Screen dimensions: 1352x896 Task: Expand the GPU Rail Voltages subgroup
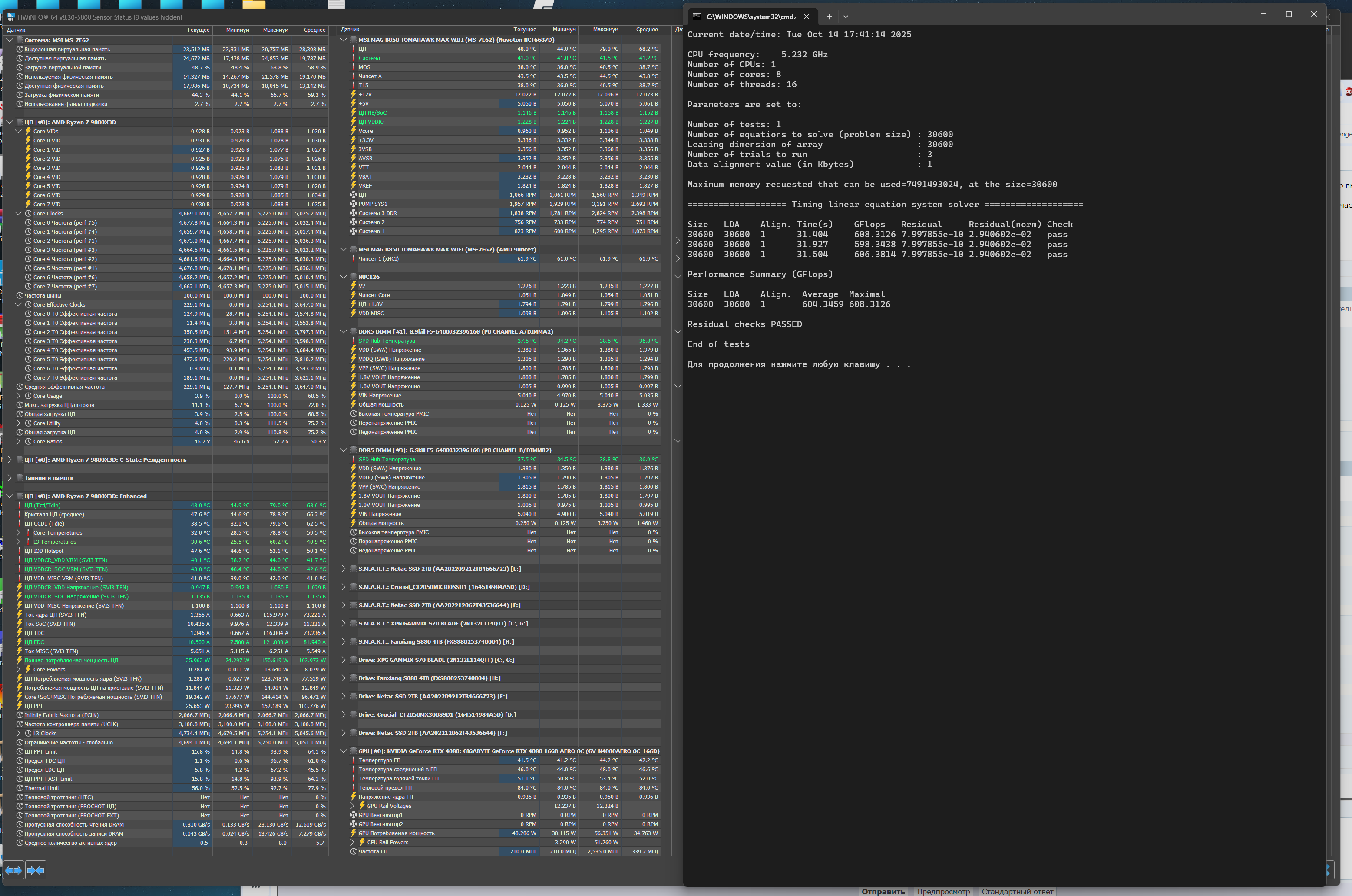pyautogui.click(x=353, y=806)
